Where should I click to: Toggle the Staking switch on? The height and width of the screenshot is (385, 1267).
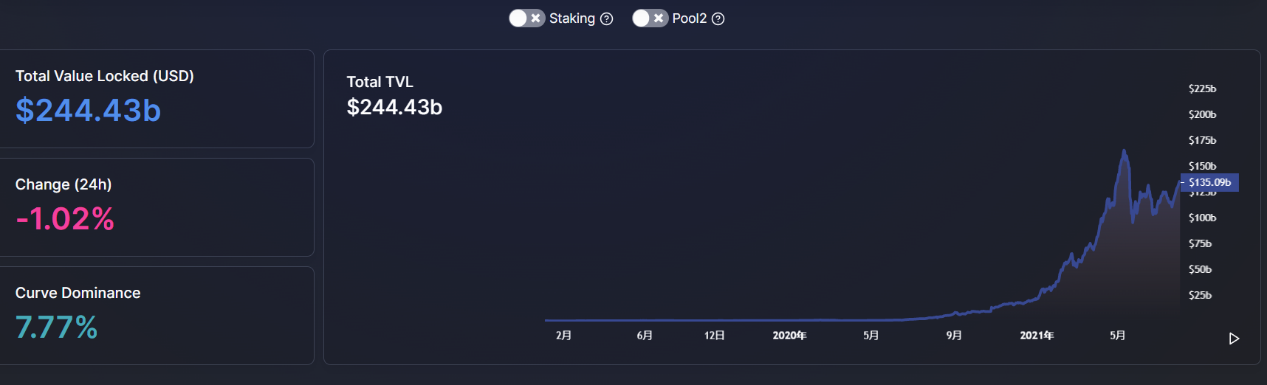pyautogui.click(x=527, y=18)
